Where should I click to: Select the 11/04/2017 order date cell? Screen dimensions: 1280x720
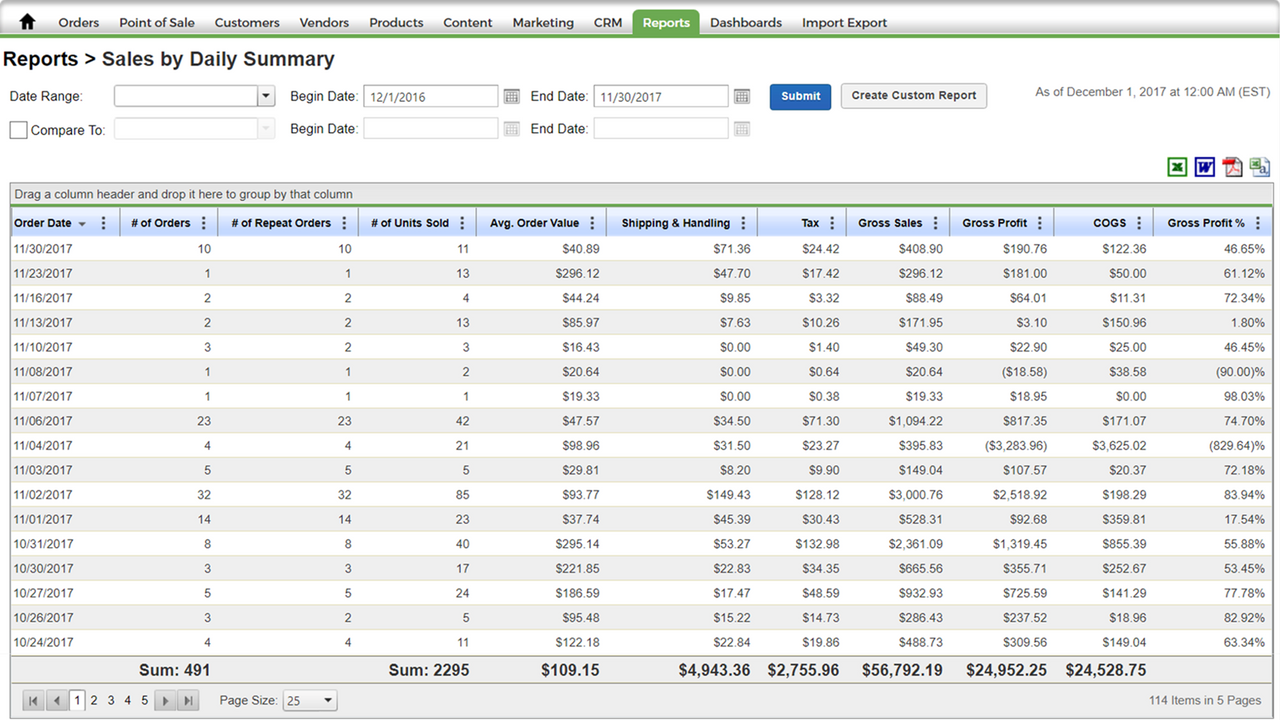coord(43,445)
